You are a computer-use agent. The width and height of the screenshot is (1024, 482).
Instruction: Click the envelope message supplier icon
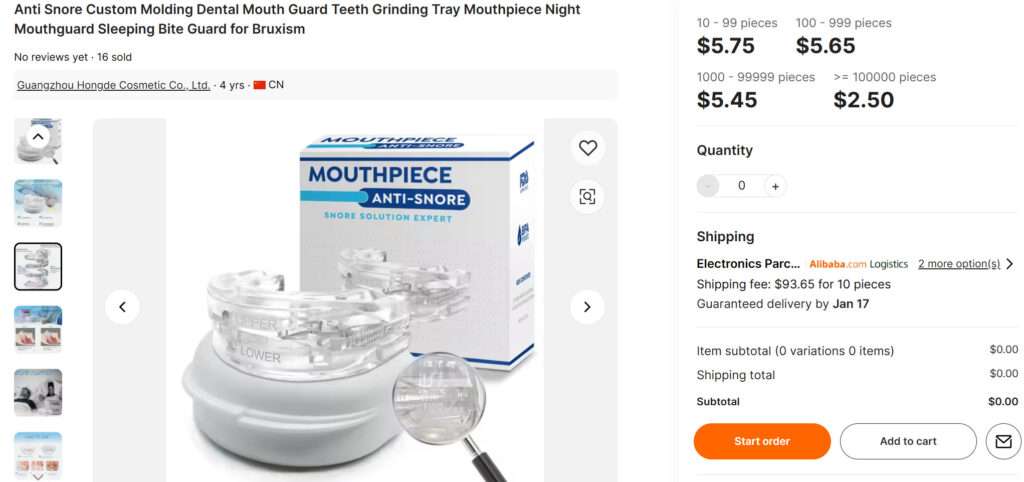point(1003,441)
